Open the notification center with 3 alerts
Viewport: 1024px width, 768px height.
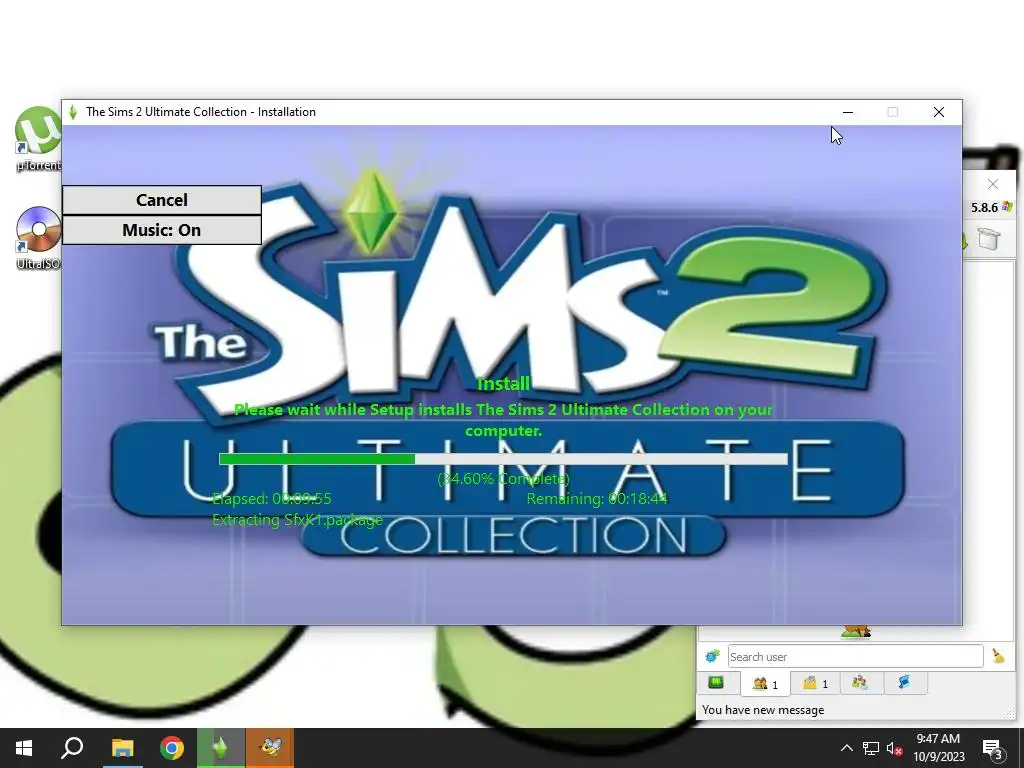[x=993, y=749]
